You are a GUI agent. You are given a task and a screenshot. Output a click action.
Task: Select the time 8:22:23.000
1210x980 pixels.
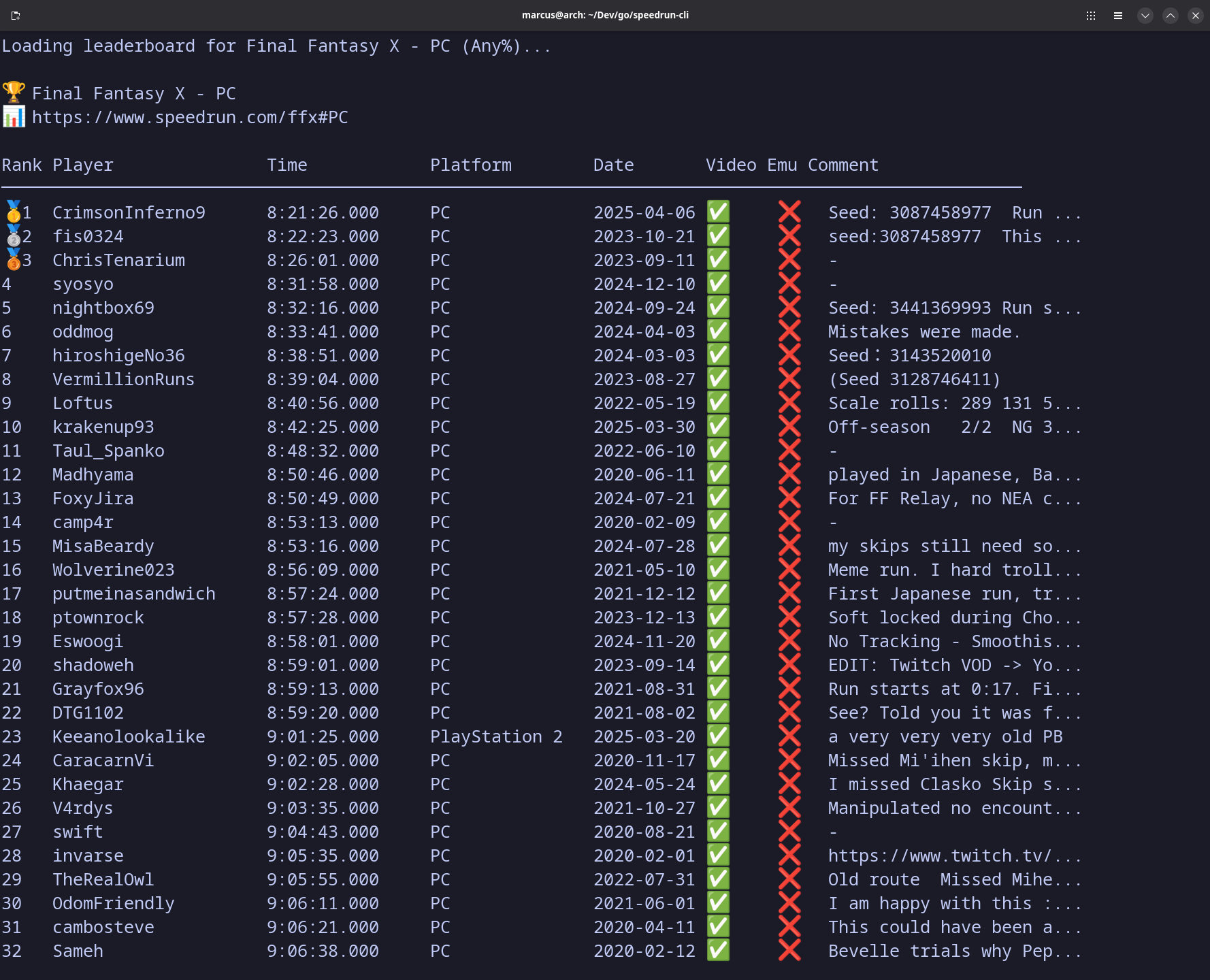[323, 236]
